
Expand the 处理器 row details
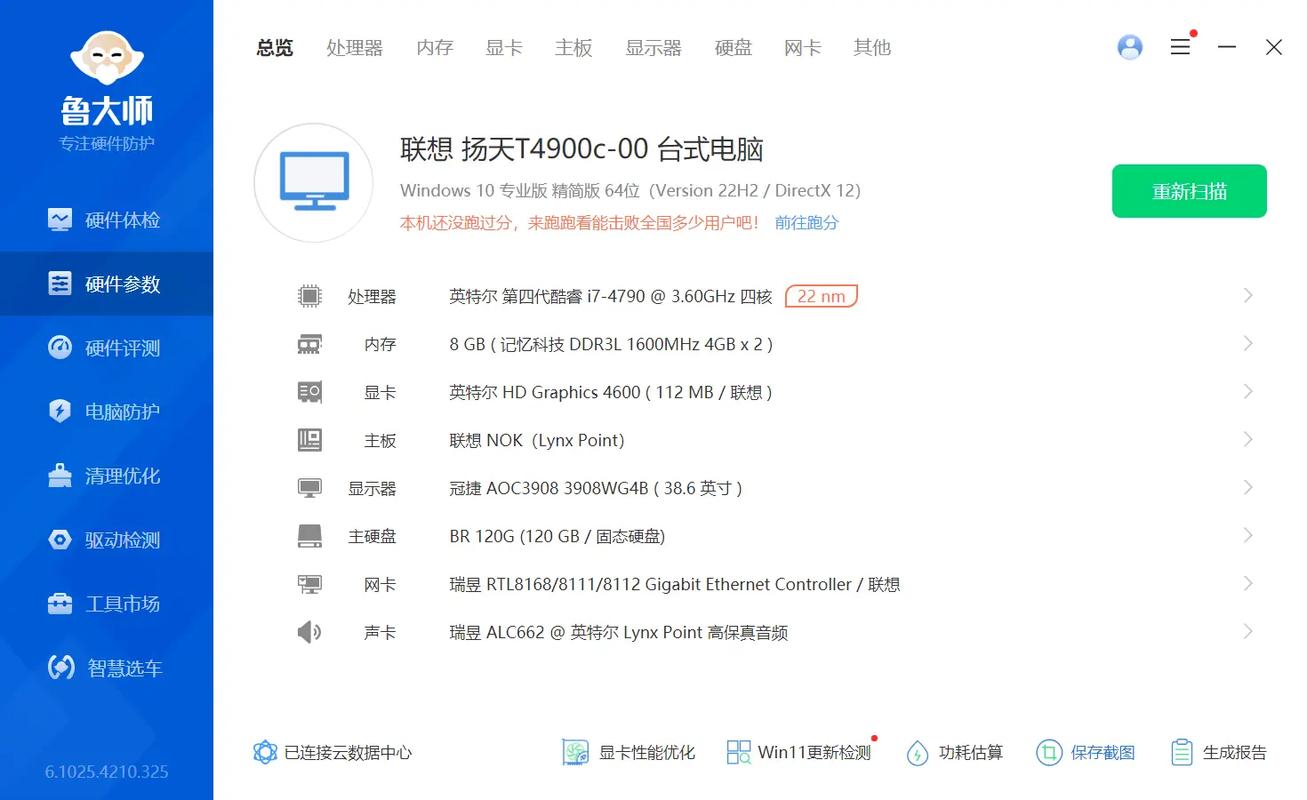click(x=1247, y=295)
